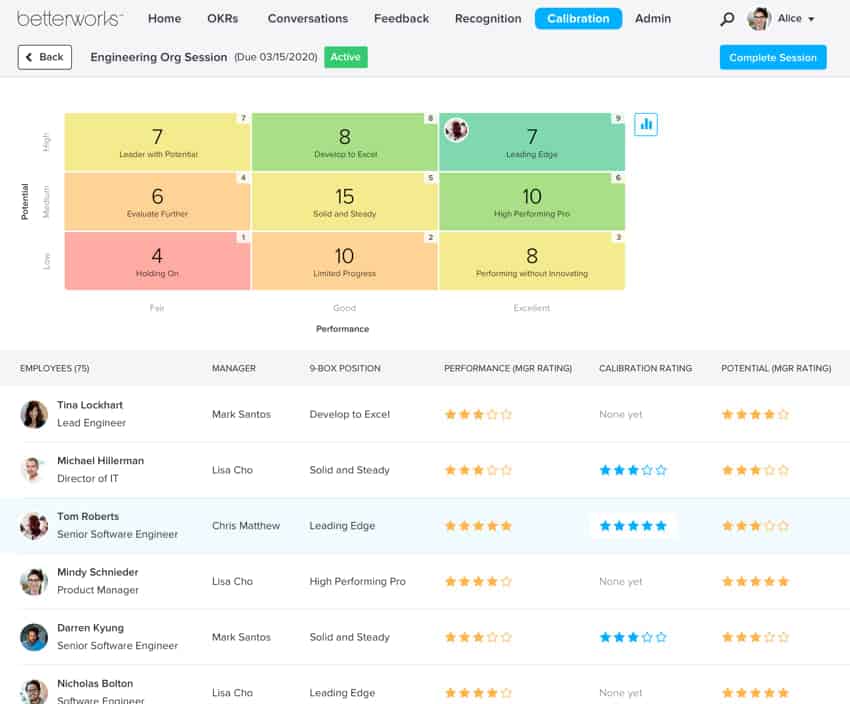Open the Admin section
The height and width of the screenshot is (704, 850).
(x=653, y=18)
